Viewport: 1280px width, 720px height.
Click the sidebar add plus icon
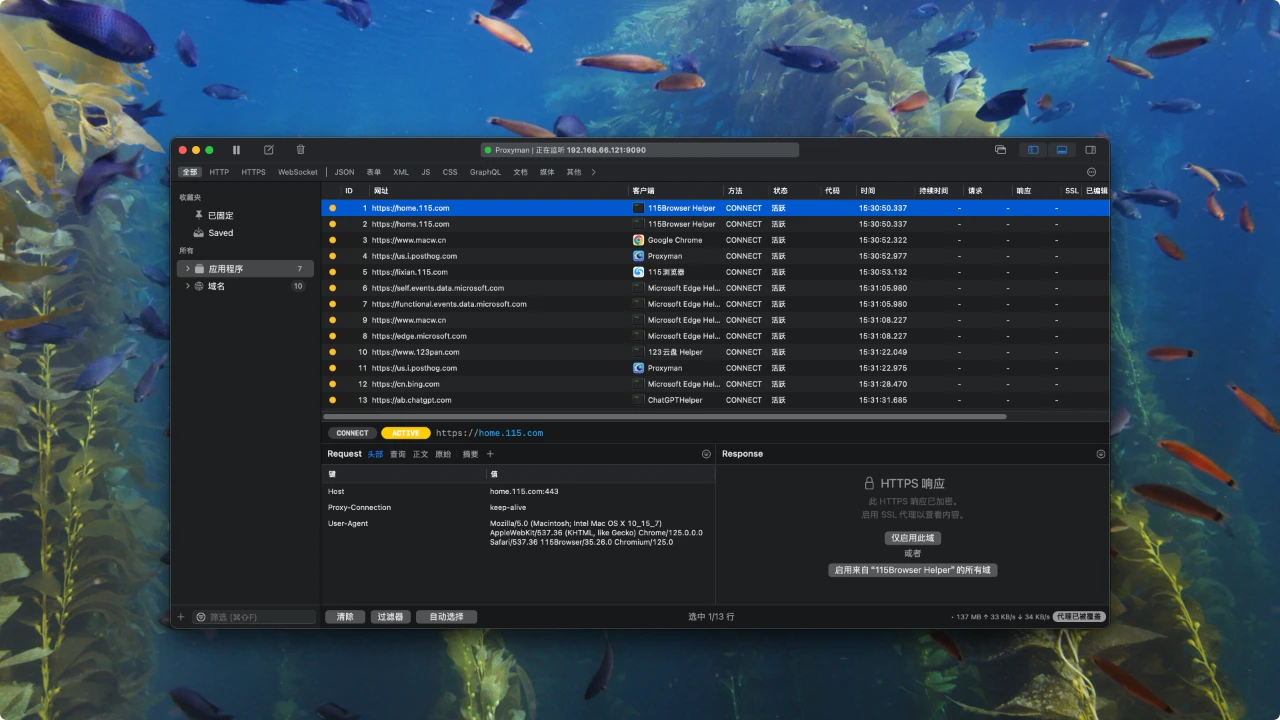tap(181, 617)
